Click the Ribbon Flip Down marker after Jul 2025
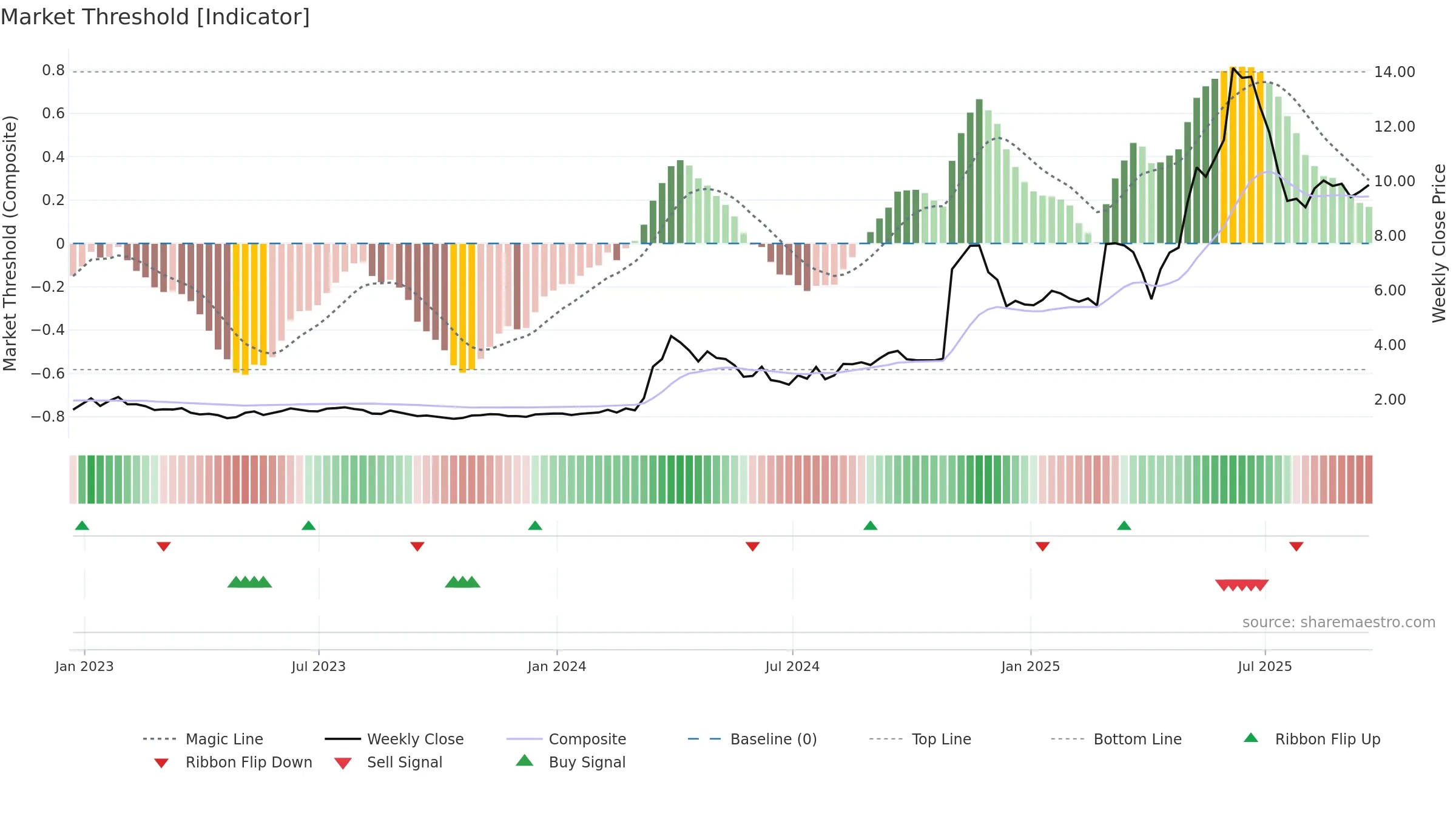1456x819 pixels. [1296, 547]
